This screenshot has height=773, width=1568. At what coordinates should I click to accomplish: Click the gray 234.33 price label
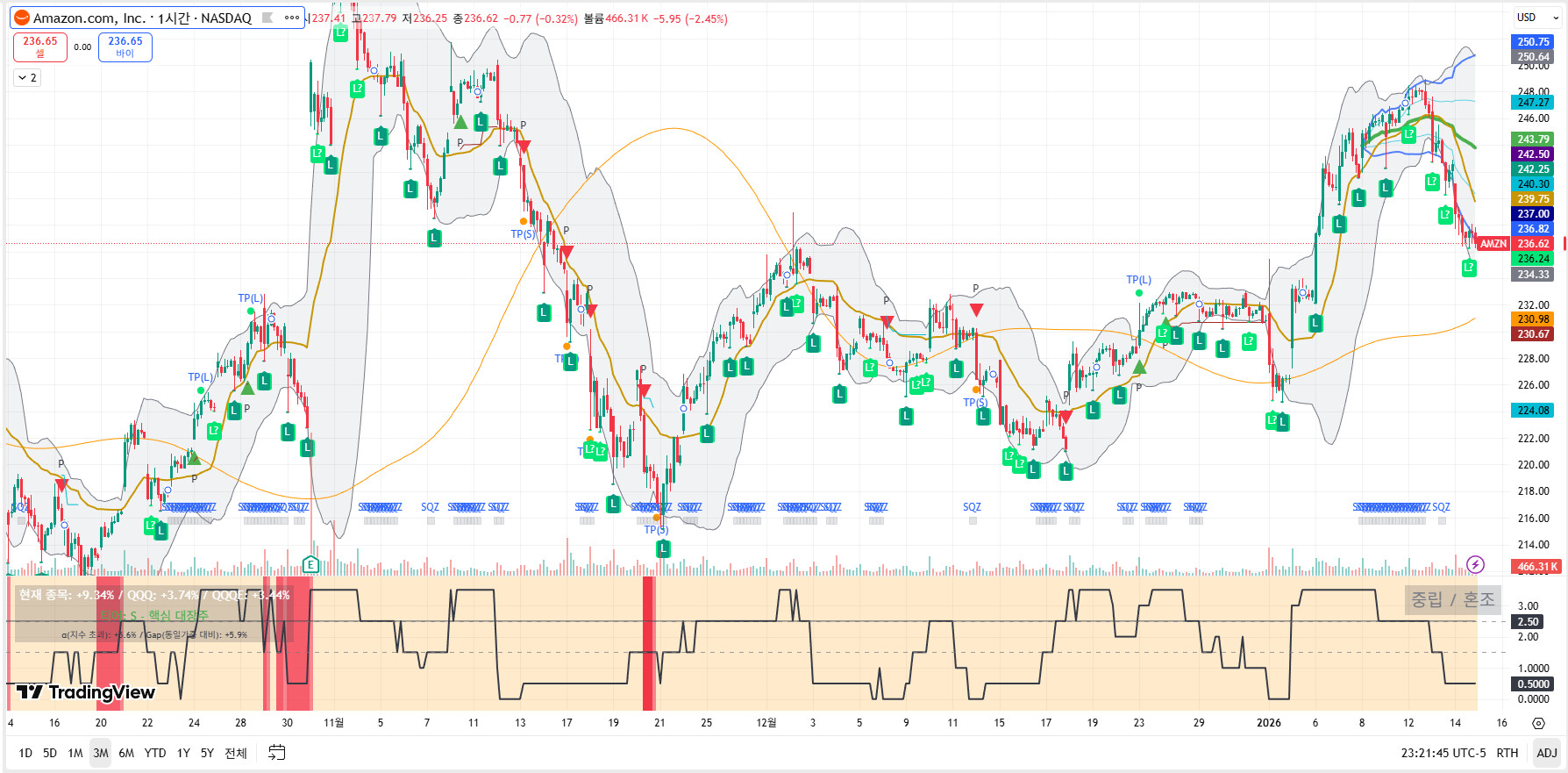click(1533, 275)
